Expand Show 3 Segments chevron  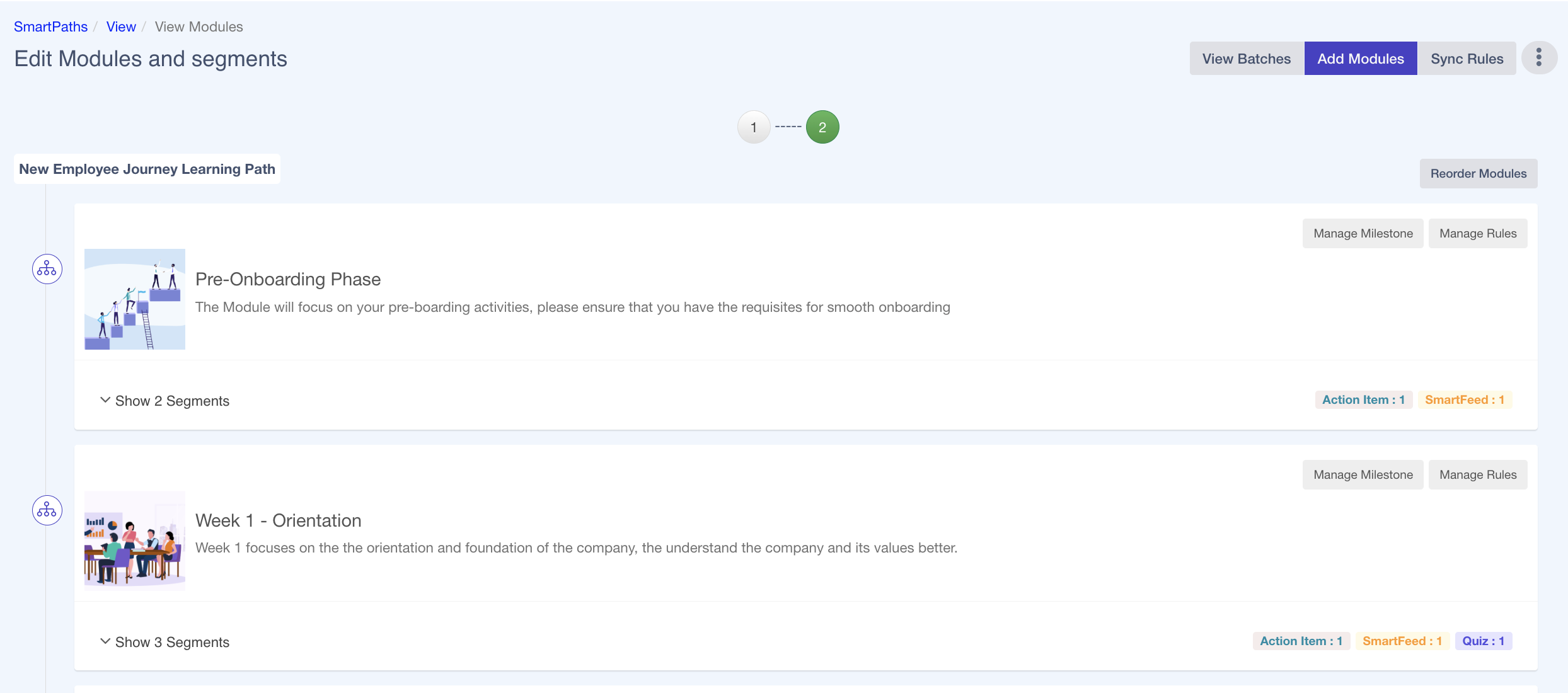pyautogui.click(x=105, y=641)
